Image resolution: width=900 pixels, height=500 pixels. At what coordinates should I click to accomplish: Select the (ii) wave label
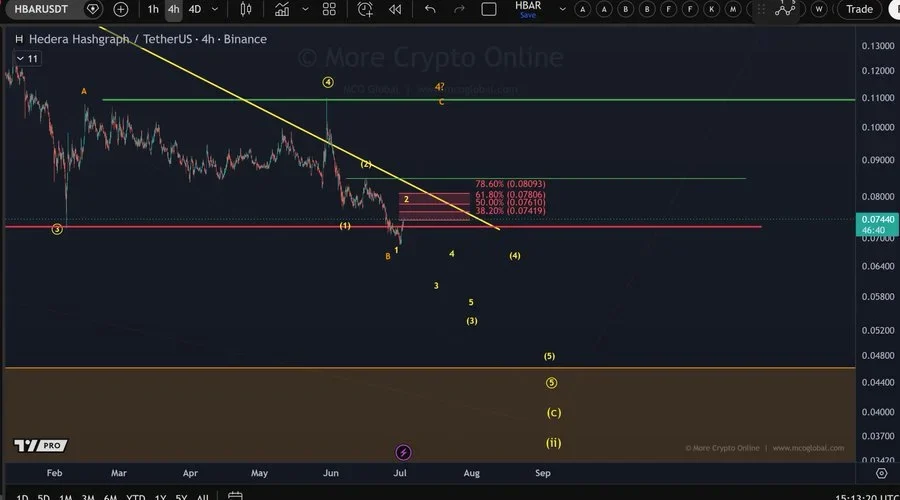click(x=553, y=443)
